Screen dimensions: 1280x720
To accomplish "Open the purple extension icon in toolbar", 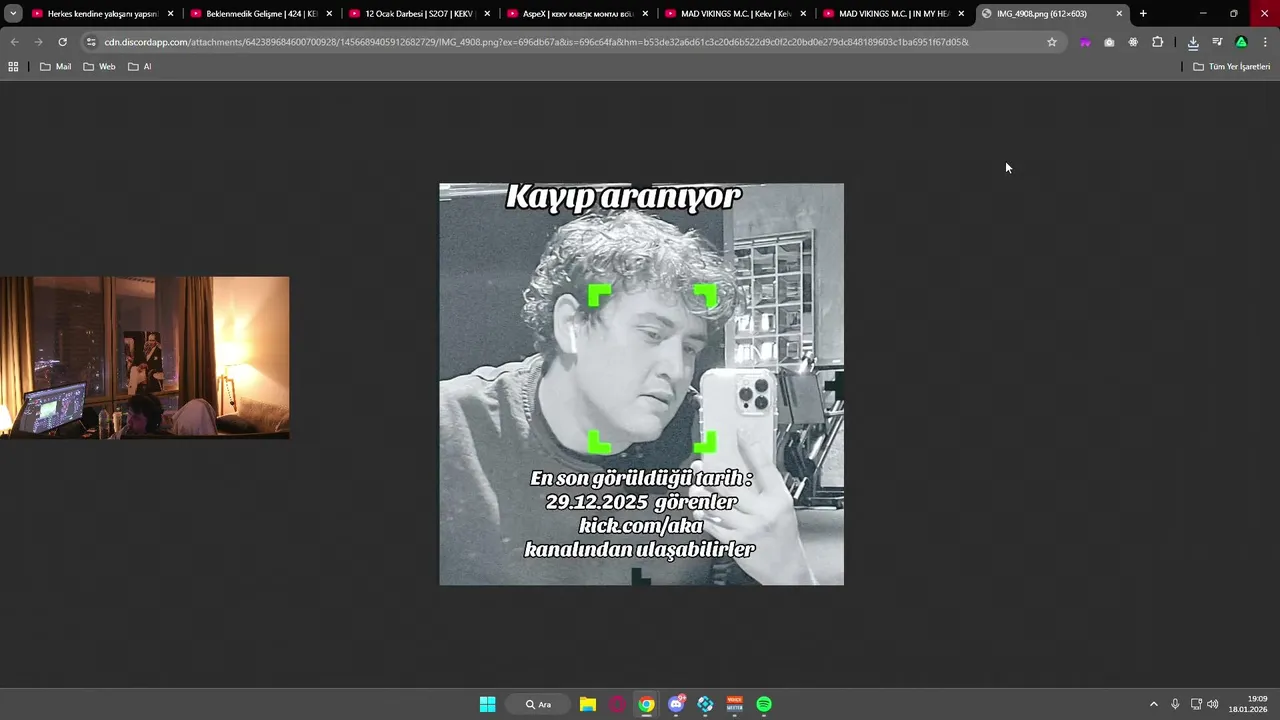I will click(1085, 42).
